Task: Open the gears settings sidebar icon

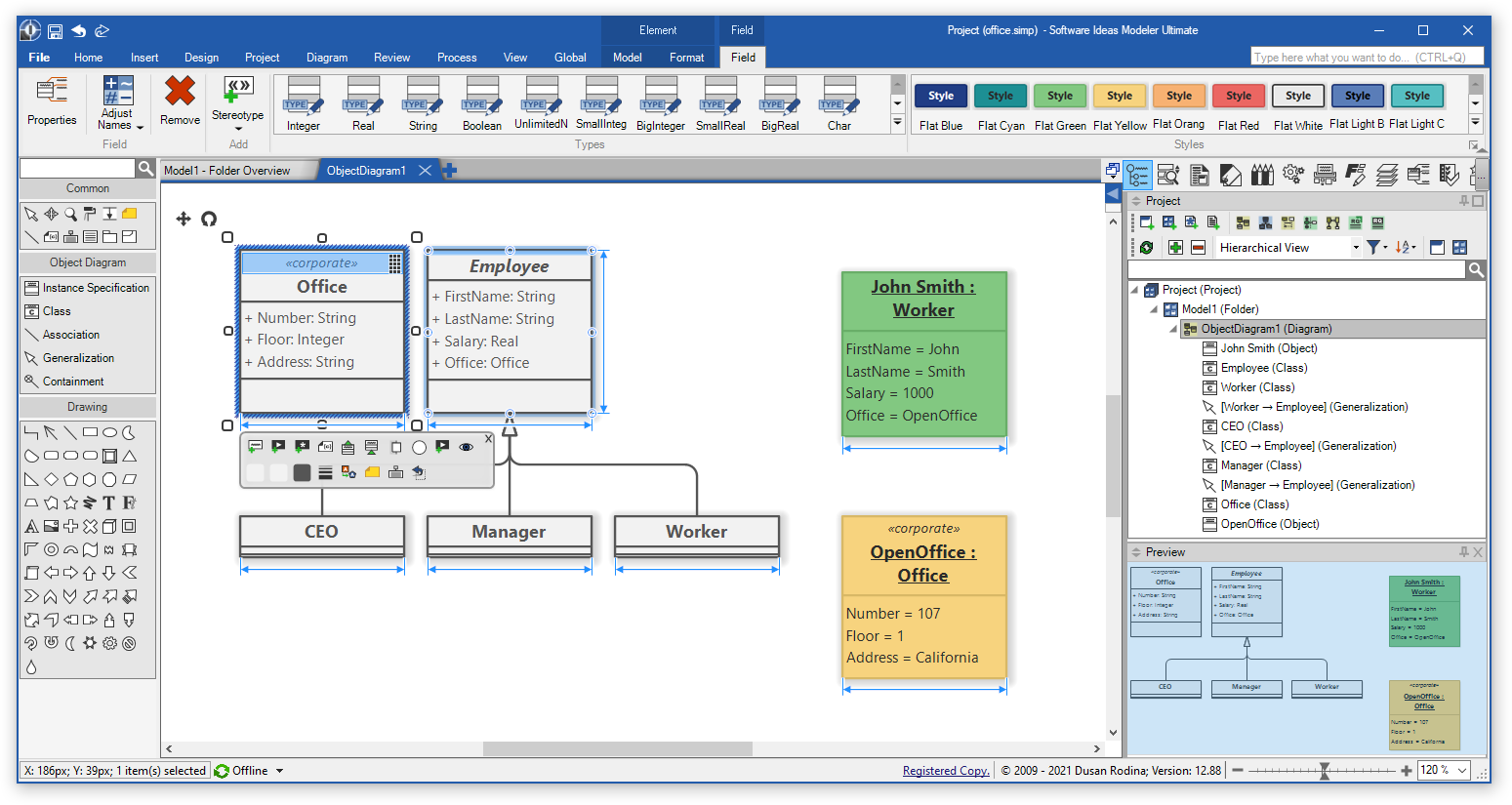Action: click(x=1293, y=175)
